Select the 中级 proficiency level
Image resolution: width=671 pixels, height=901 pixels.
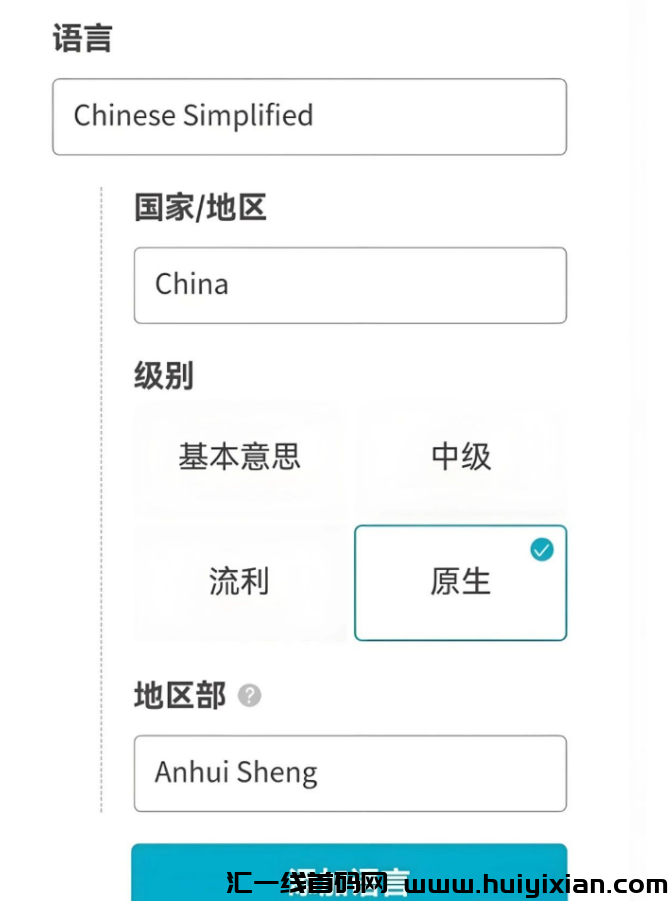tap(460, 457)
